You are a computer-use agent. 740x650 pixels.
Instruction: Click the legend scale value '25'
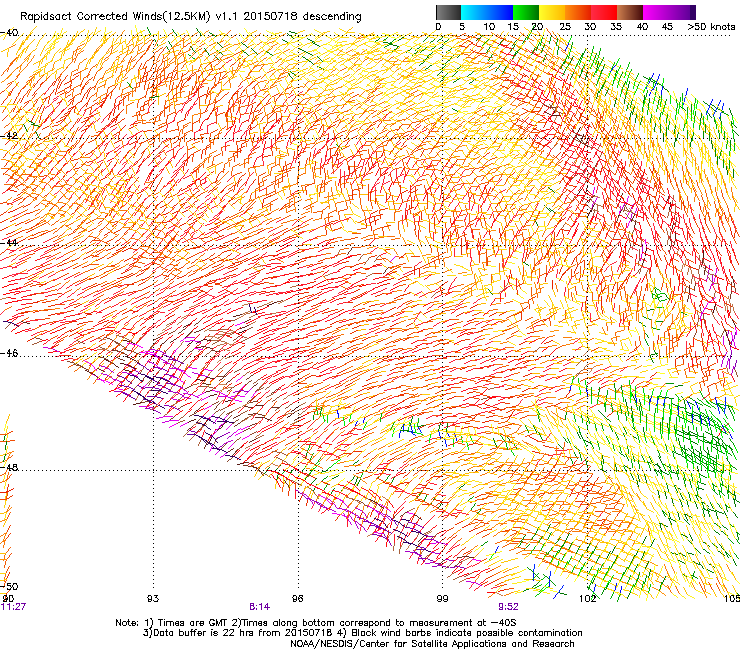565,26
